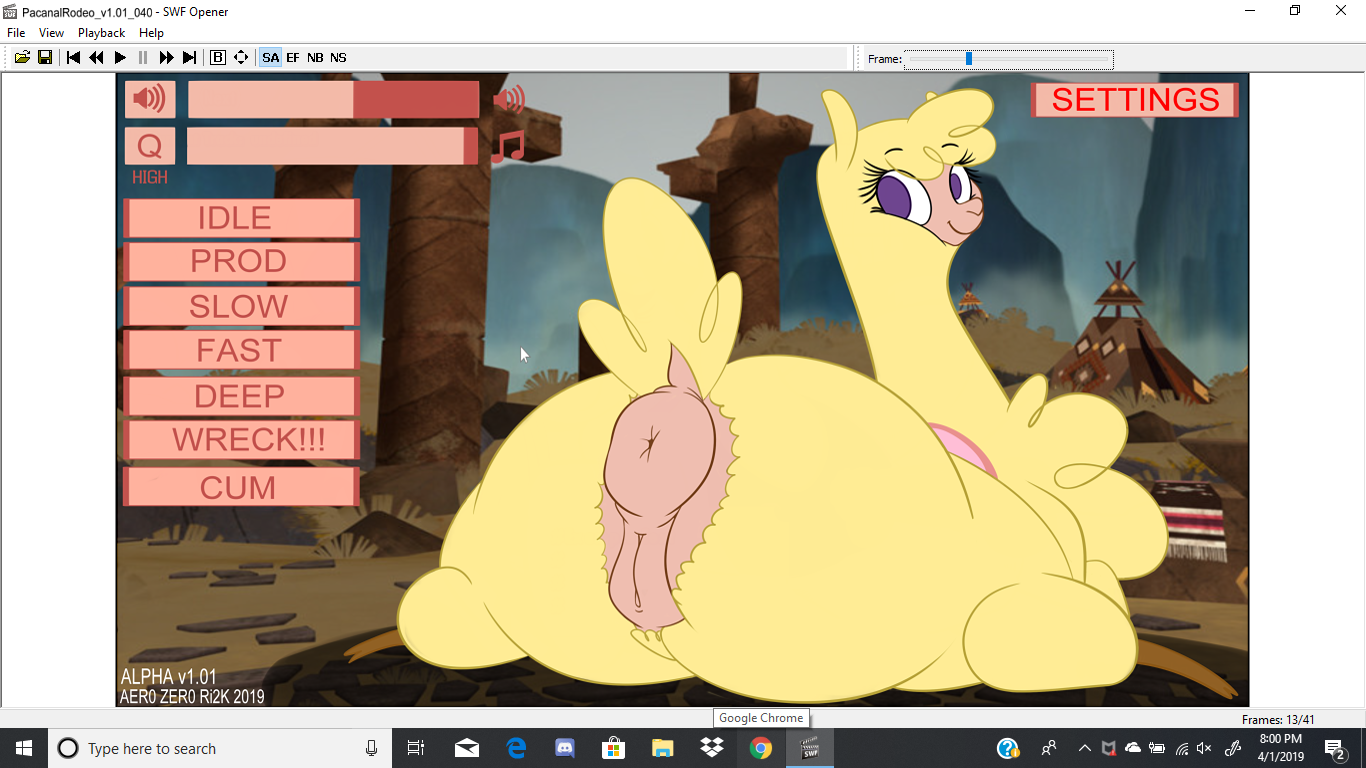Screen dimensions: 1366x768
Task: Step forward with the fast-forward icon
Action: point(166,58)
